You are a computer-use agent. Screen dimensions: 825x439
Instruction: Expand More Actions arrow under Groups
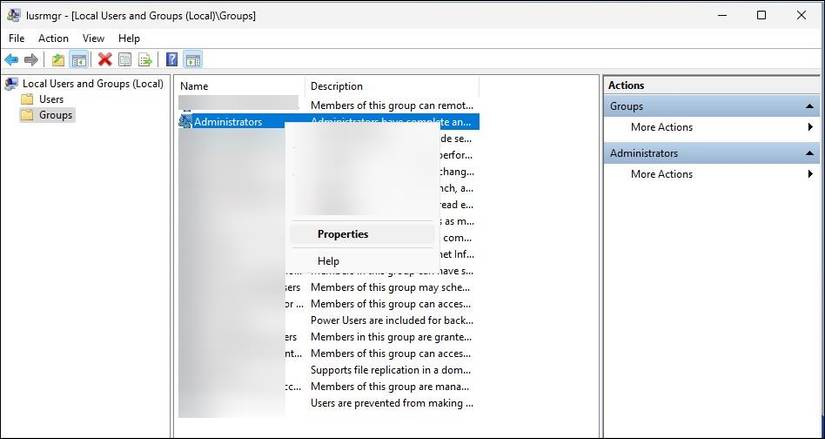coord(810,127)
